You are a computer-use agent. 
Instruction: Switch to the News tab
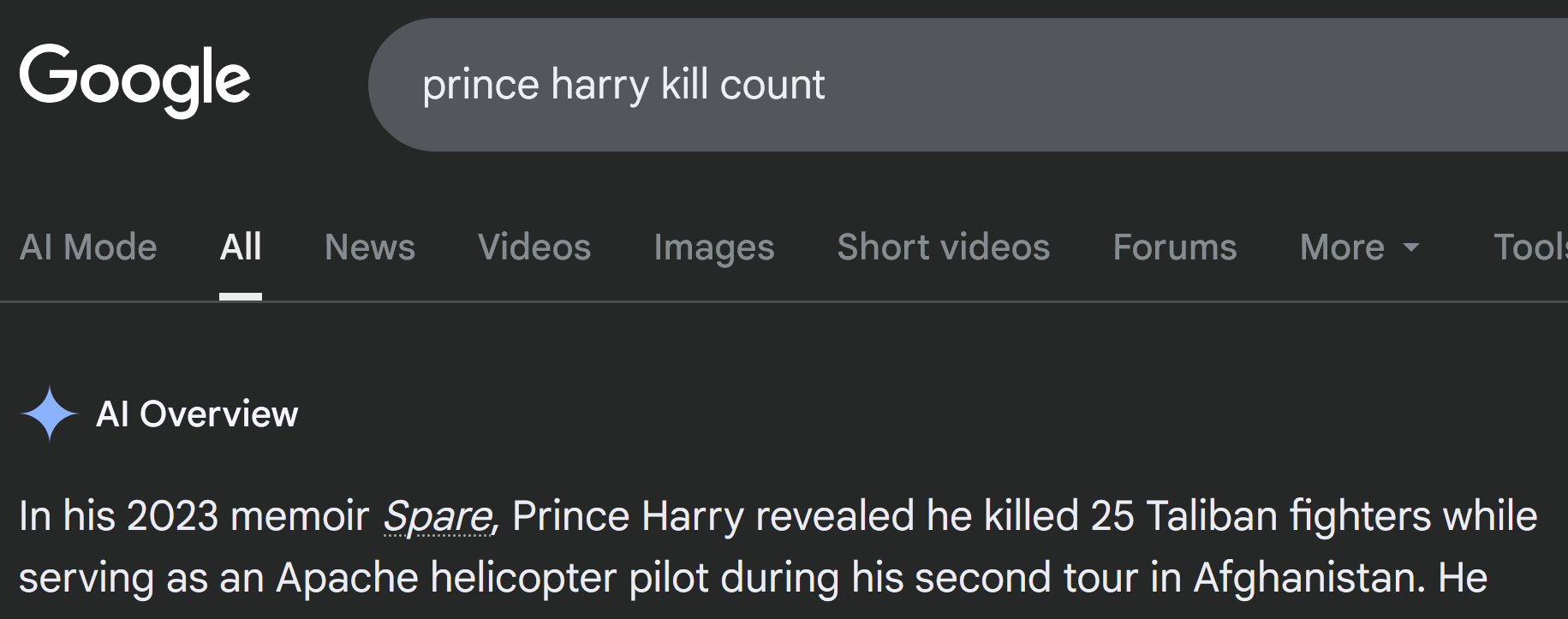370,247
